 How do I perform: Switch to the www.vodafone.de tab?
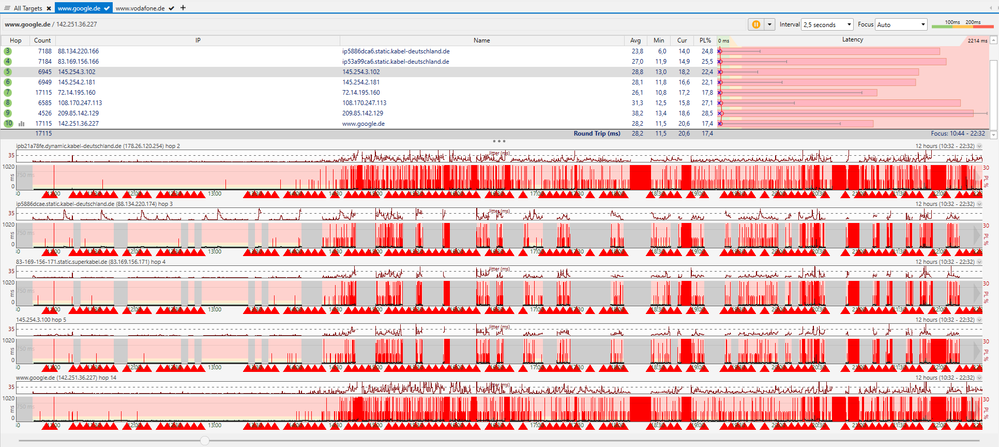[139, 7]
